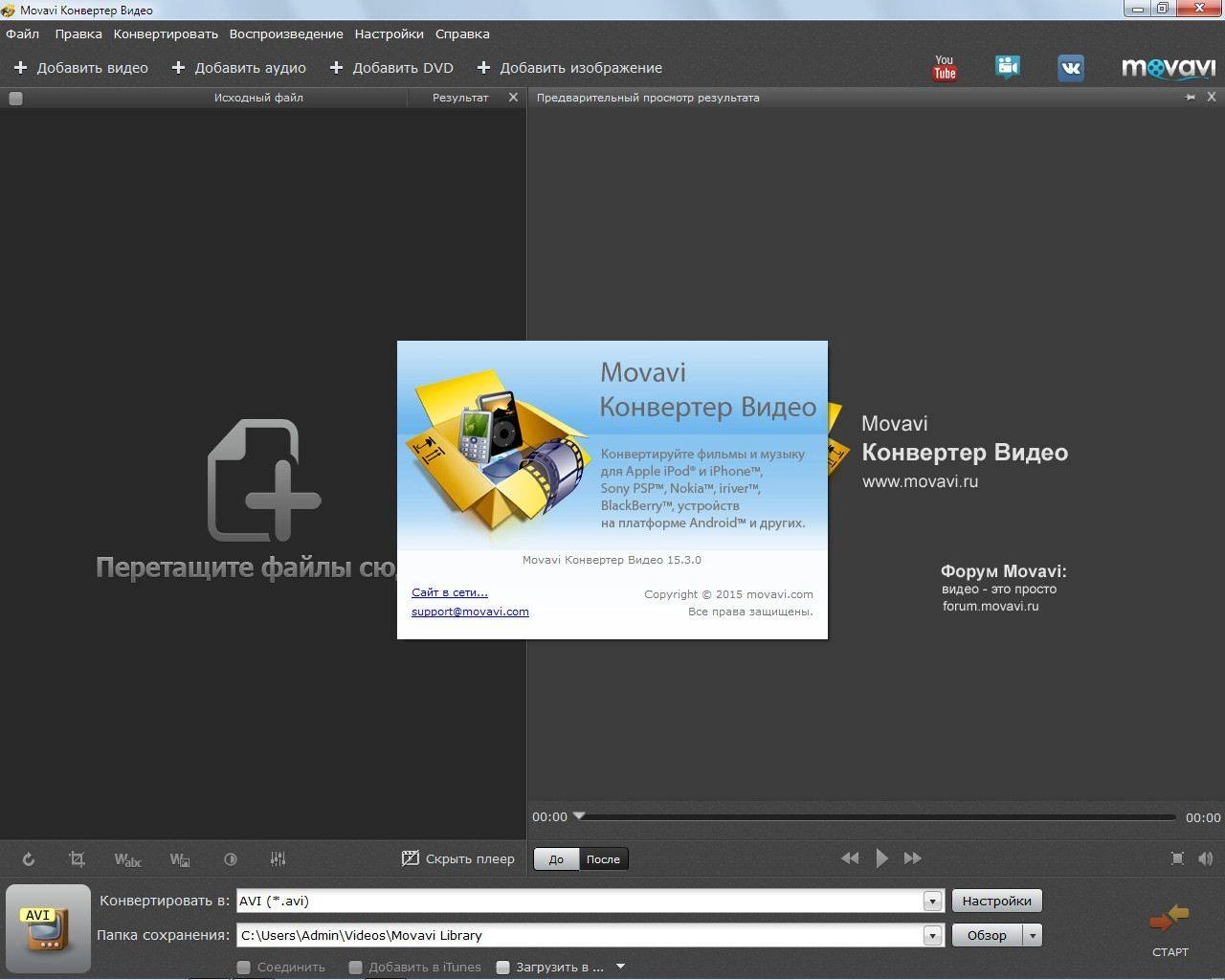The height and width of the screenshot is (980, 1225).
Task: Click the Исходный файл column header
Action: pos(258,98)
